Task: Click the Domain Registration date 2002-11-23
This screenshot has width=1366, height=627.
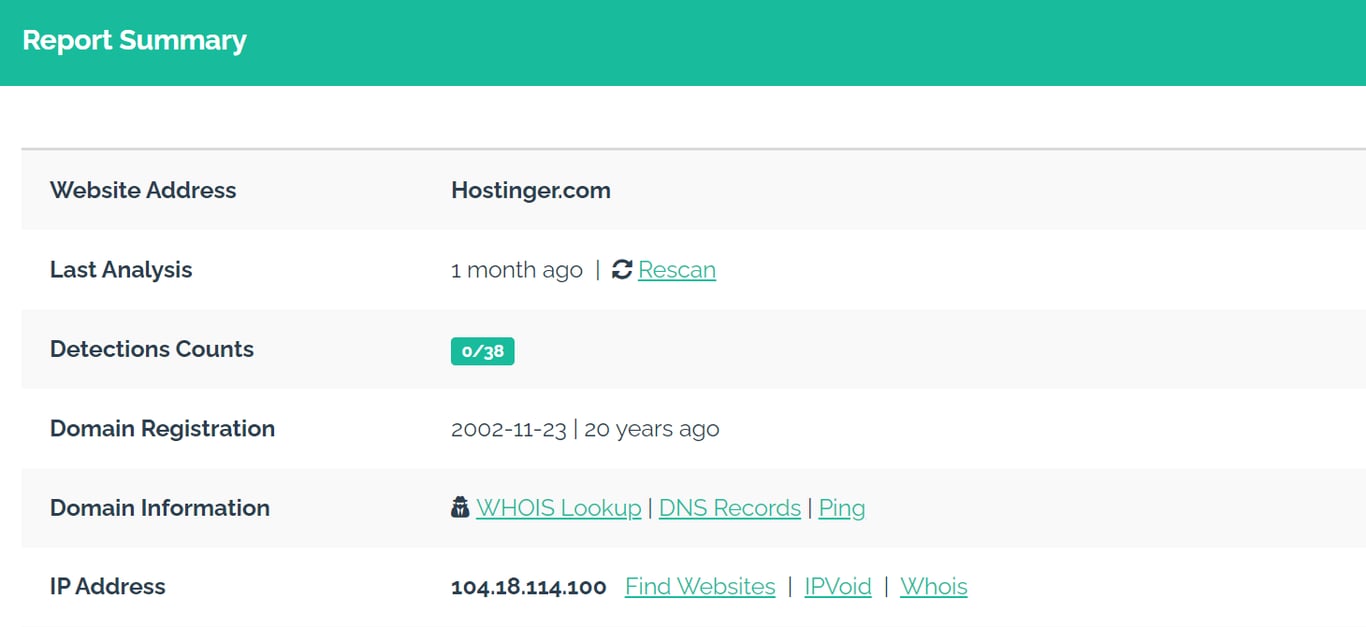Action: coord(507,428)
